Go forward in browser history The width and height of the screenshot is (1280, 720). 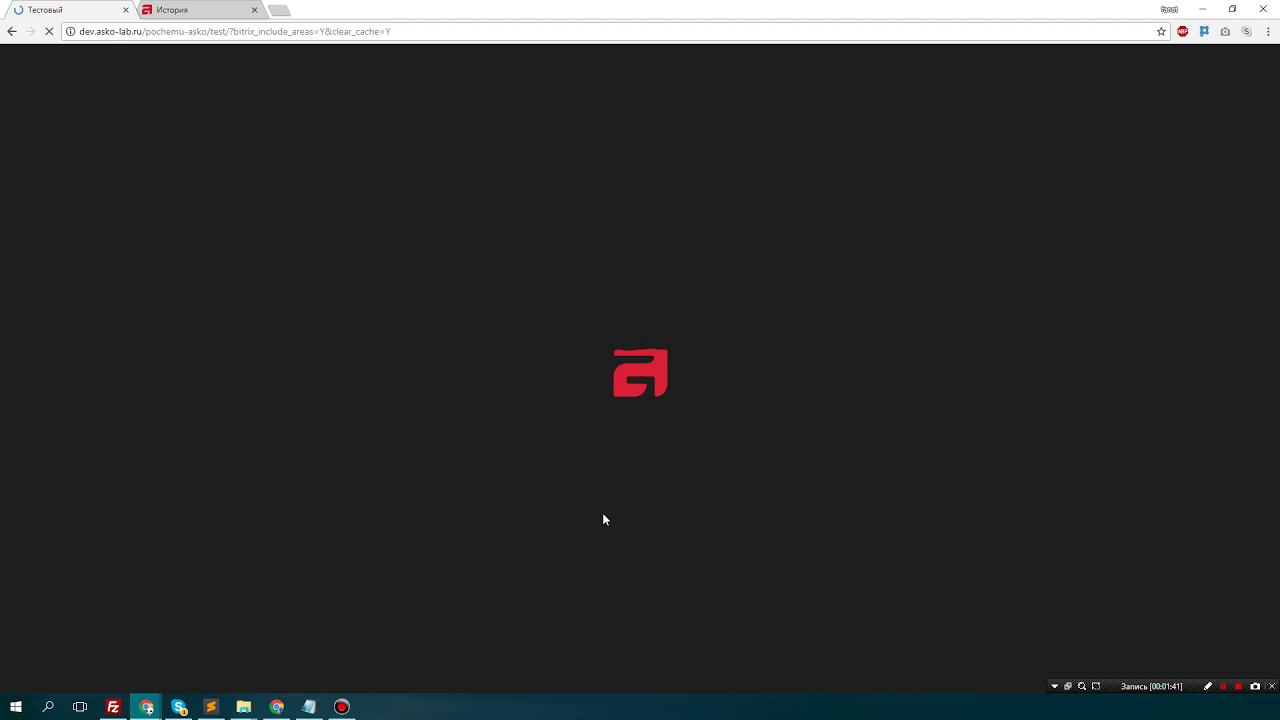click(x=31, y=31)
